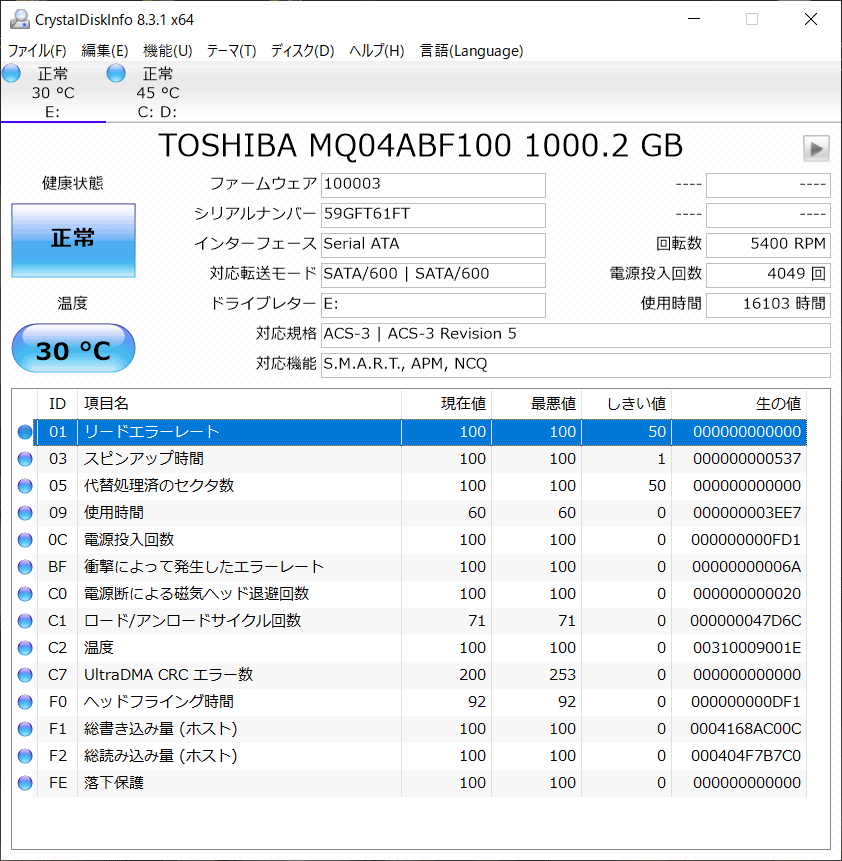Click the status orb in the C2 温度 row
This screenshot has height=861, width=842.
coord(25,648)
